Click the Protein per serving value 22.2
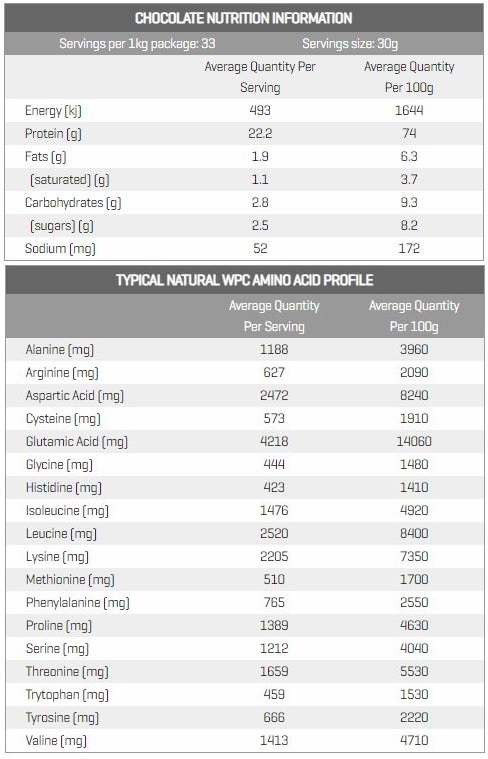 [x=260, y=134]
